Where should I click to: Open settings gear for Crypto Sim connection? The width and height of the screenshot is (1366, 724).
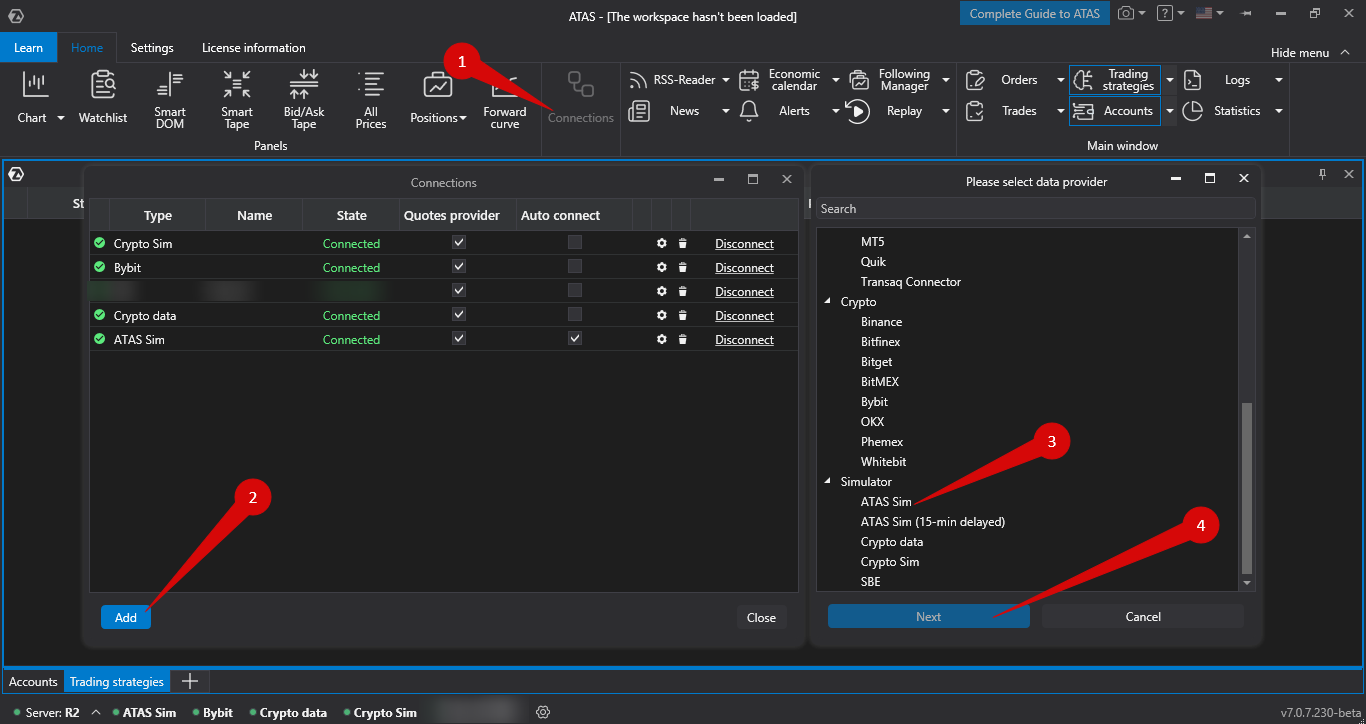click(x=661, y=243)
